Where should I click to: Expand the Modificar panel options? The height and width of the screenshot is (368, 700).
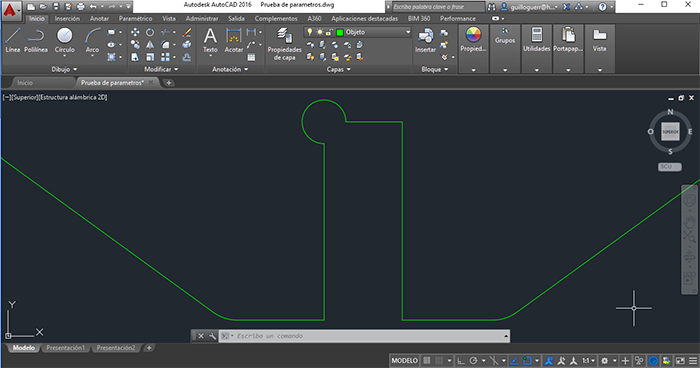pos(161,69)
